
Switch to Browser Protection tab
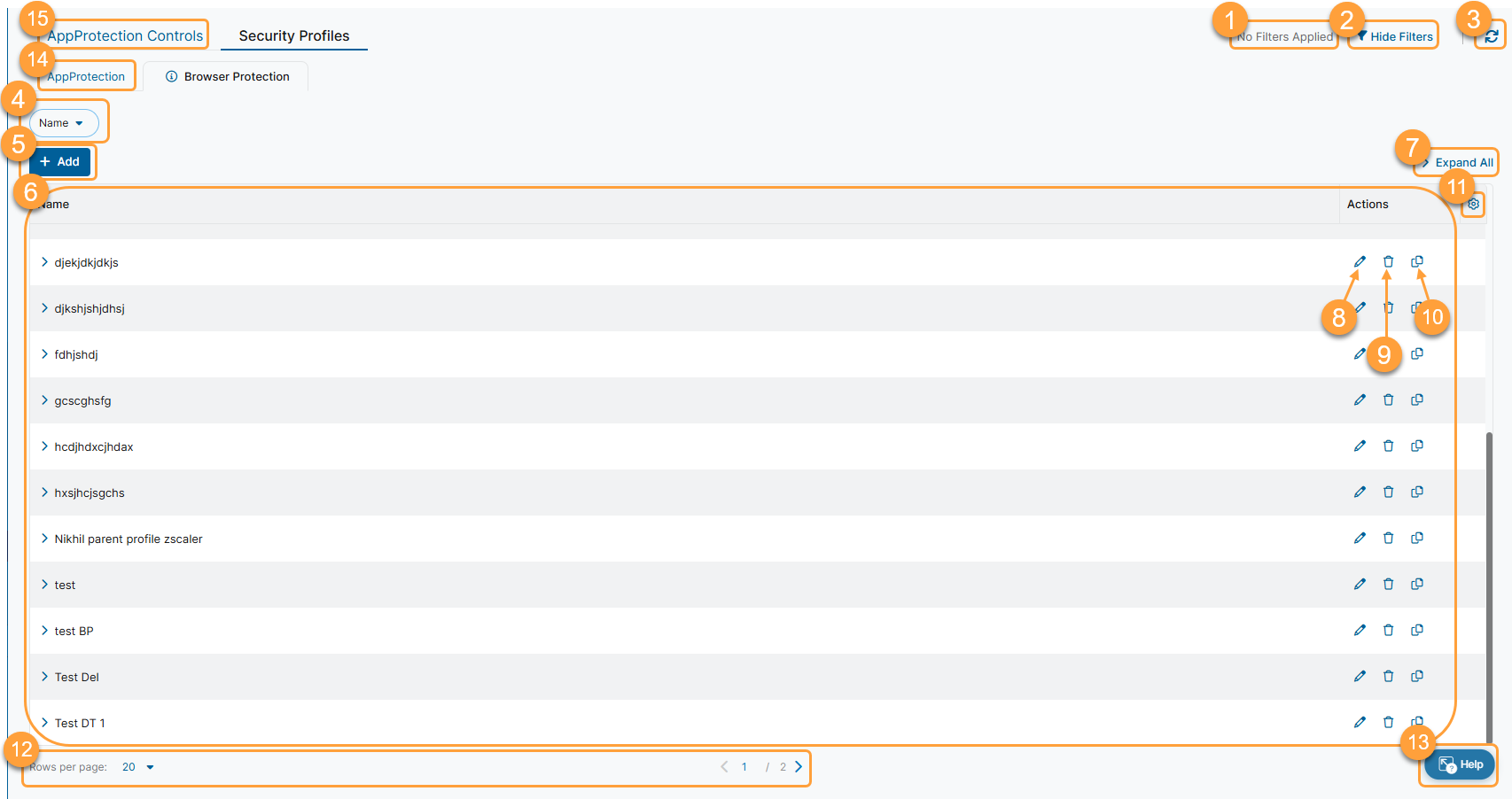pyautogui.click(x=228, y=77)
